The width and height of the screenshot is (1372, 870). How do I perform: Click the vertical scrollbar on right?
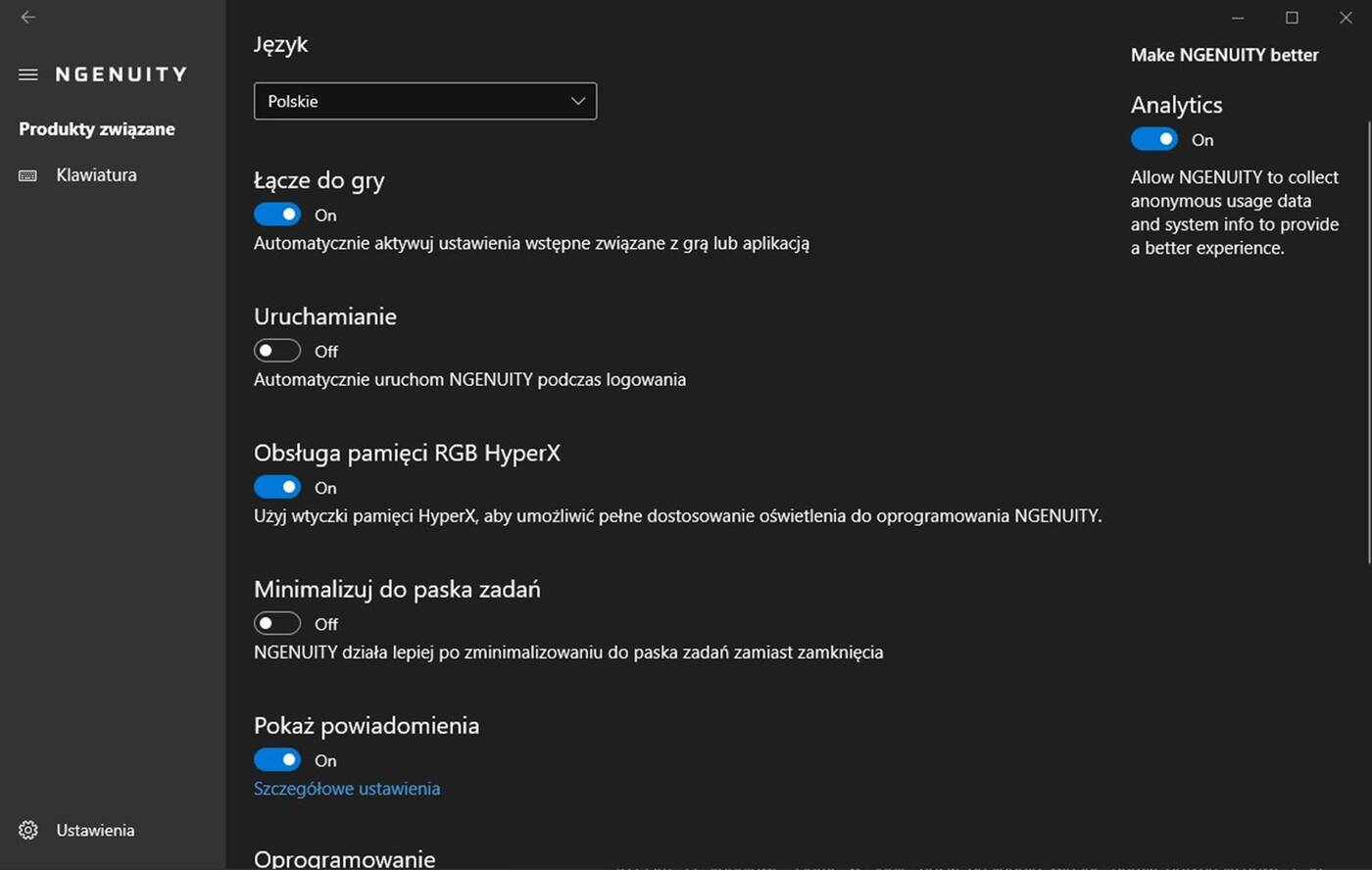[x=1368, y=343]
